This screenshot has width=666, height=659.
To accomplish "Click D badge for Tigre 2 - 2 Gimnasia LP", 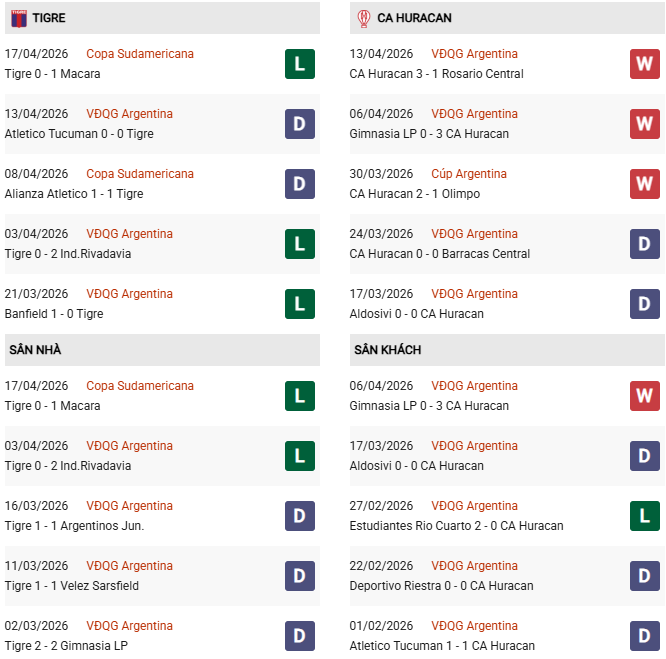I will (x=300, y=636).
